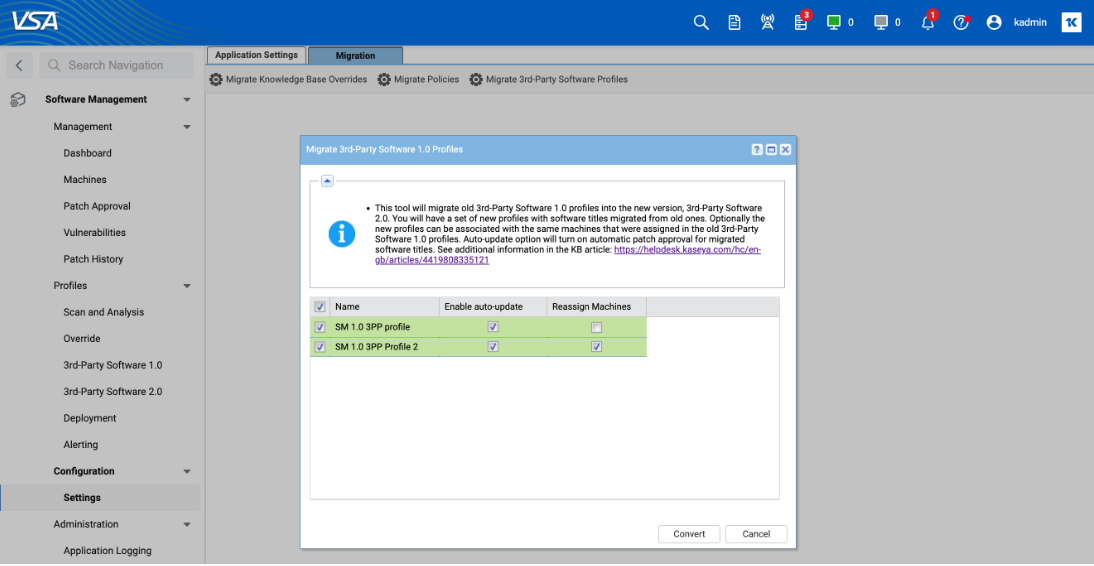Focus the Search Navigation field
This screenshot has height=566, width=1094.
pyautogui.click(x=117, y=66)
